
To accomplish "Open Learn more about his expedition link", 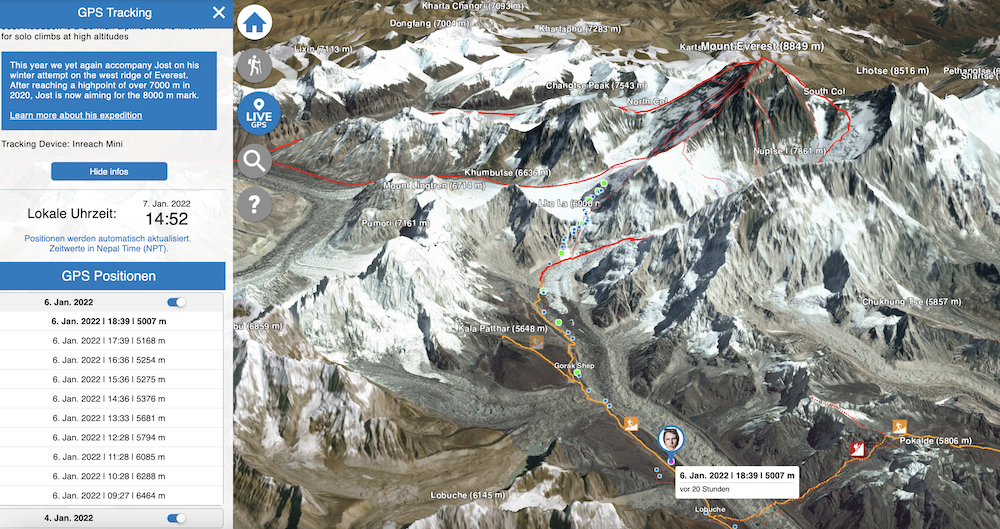I will point(76,115).
